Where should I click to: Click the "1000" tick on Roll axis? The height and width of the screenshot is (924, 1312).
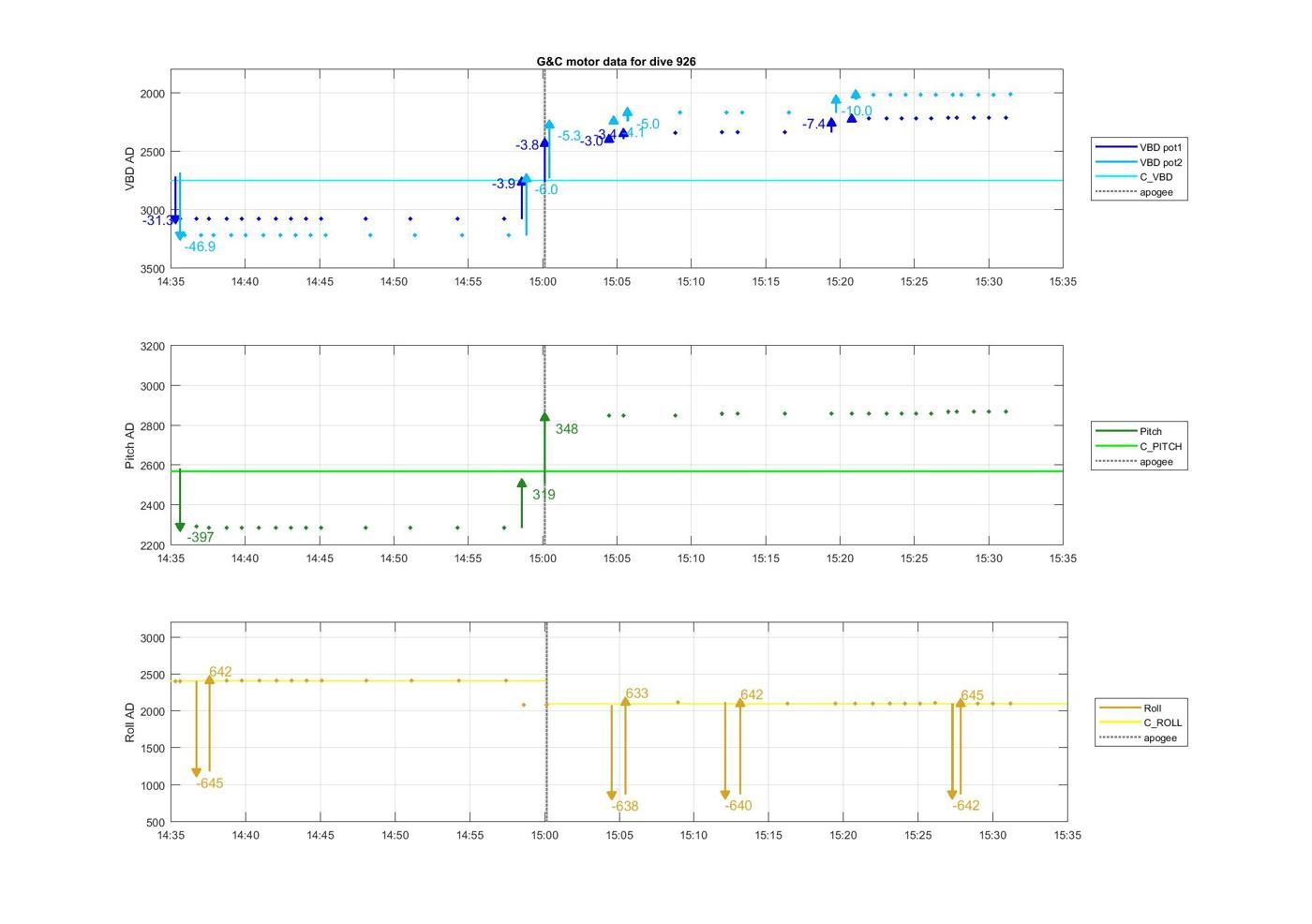pyautogui.click(x=152, y=785)
